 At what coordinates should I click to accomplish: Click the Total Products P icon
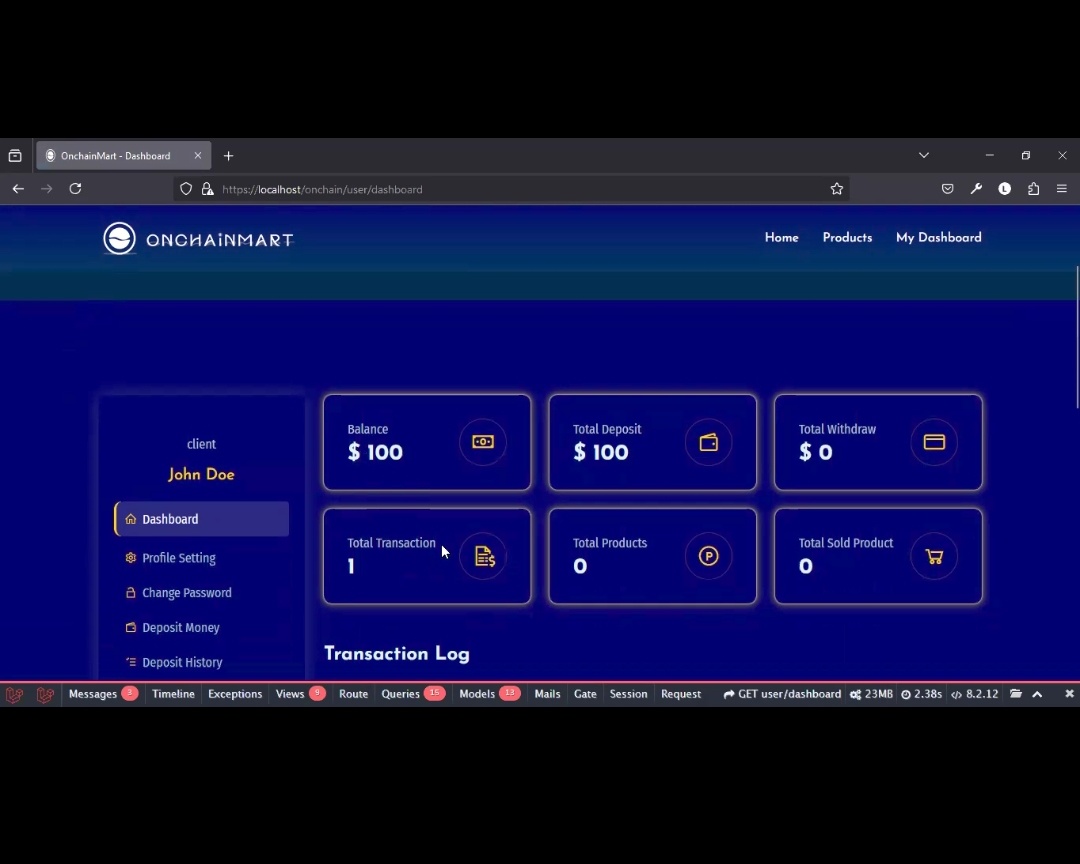709,556
